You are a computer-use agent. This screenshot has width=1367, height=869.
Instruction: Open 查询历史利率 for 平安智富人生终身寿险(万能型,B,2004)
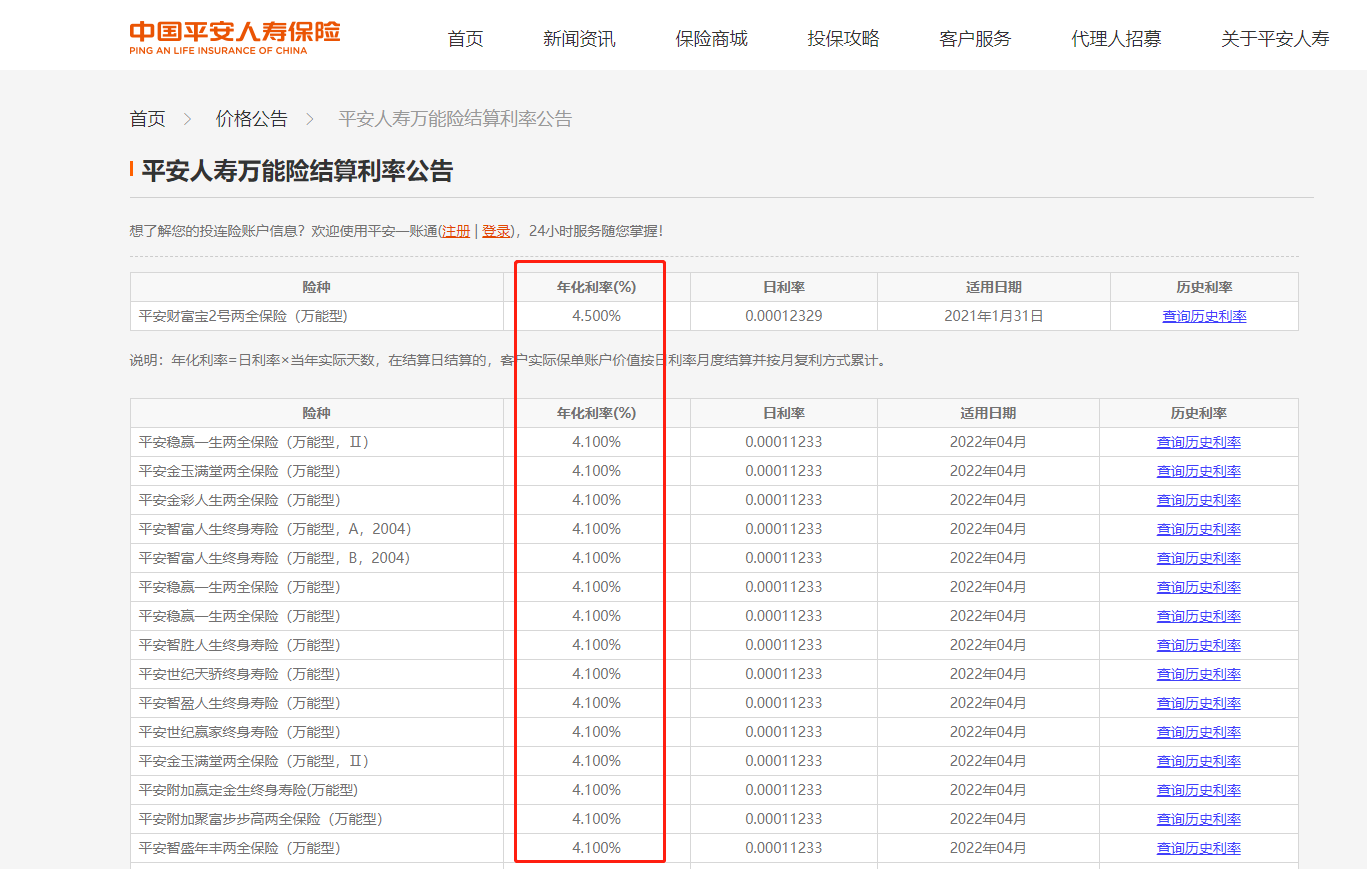click(1199, 558)
